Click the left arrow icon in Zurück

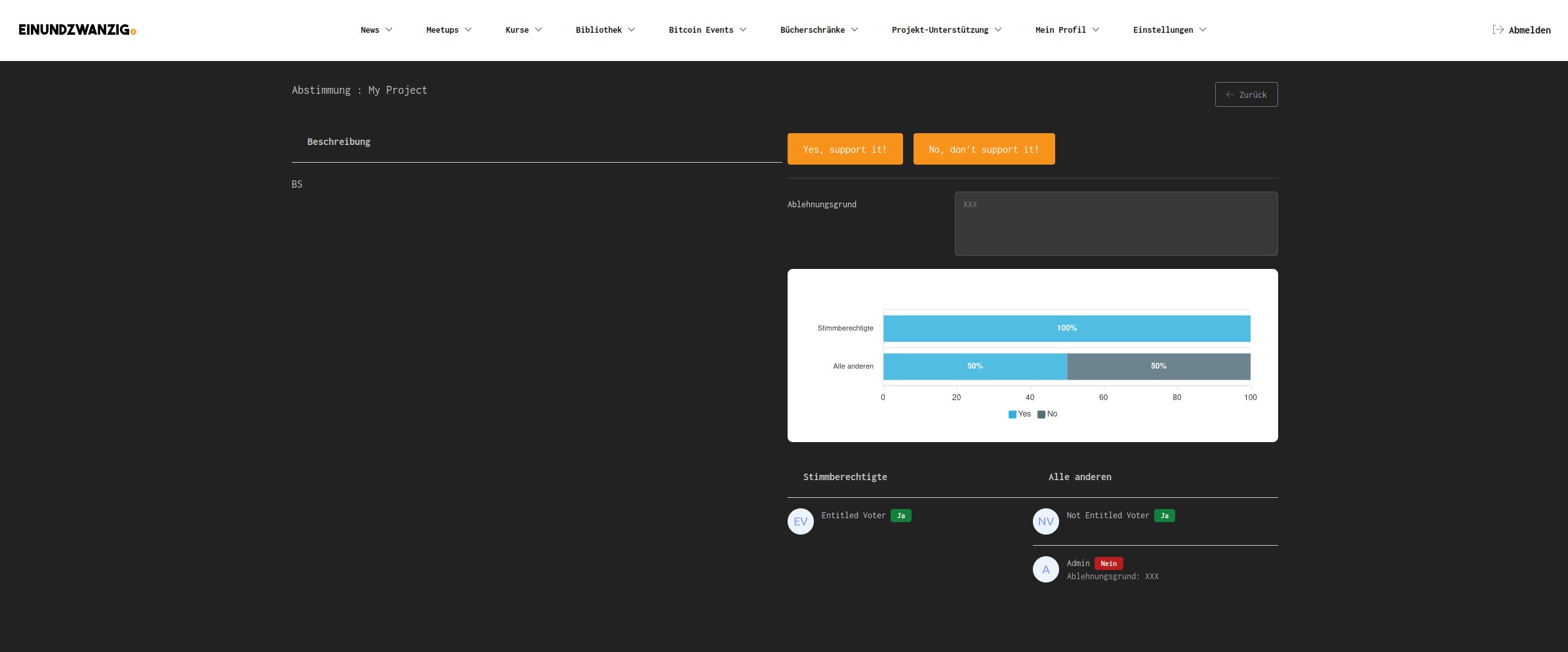click(x=1230, y=94)
